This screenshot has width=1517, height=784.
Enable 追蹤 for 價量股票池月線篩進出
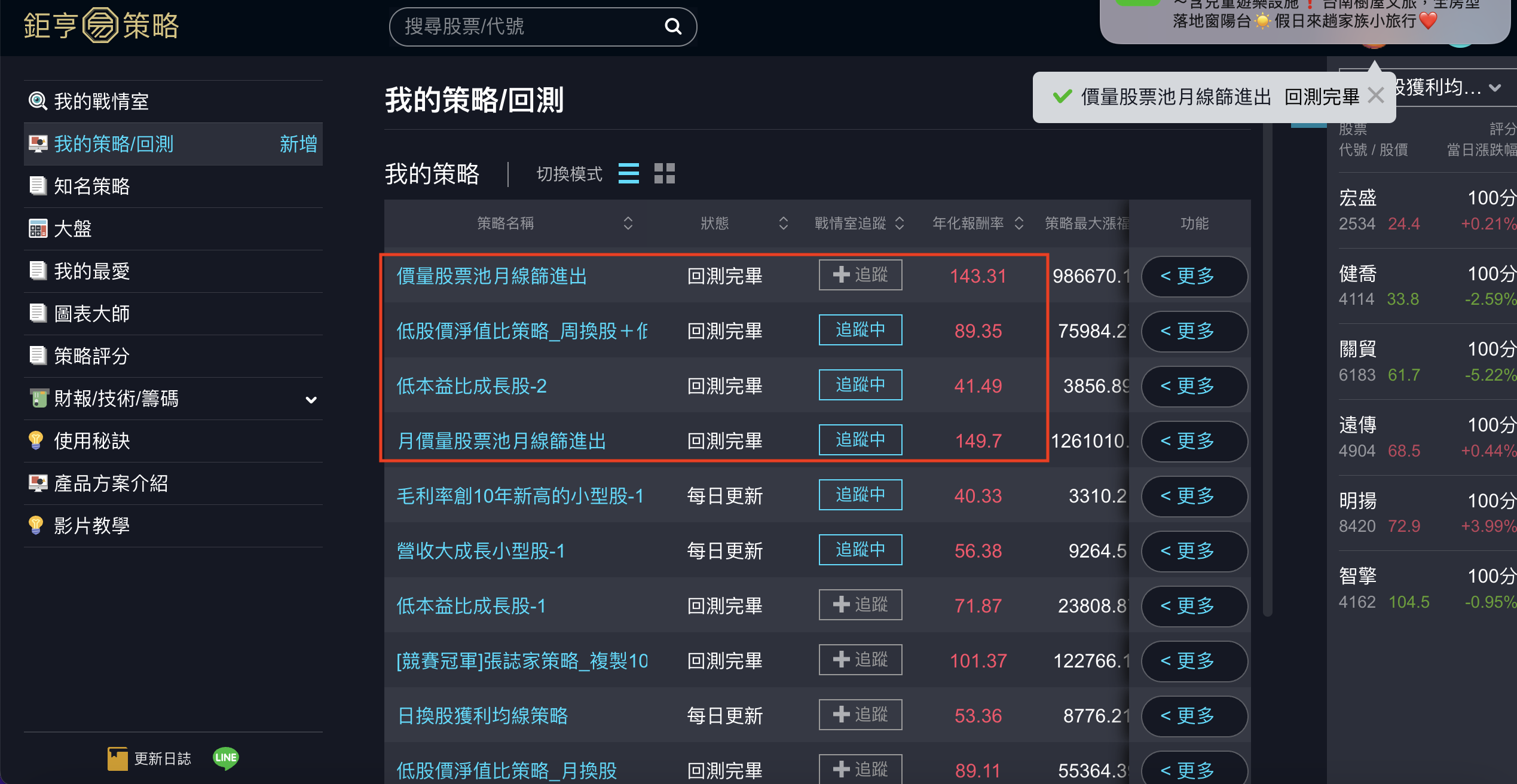pyautogui.click(x=860, y=275)
